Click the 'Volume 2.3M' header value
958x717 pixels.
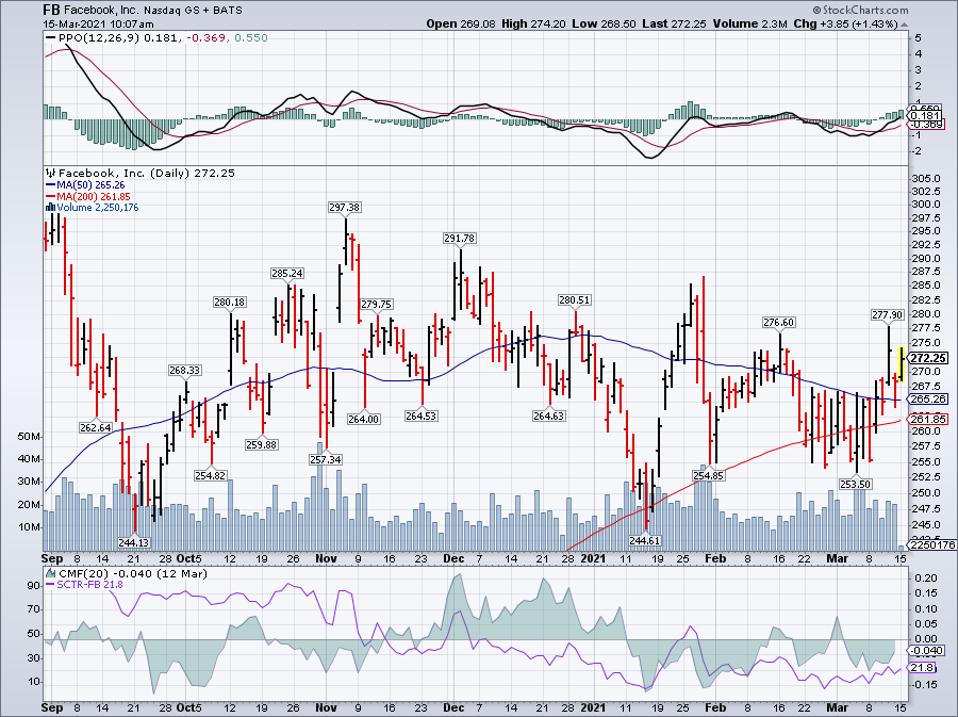(x=750, y=24)
